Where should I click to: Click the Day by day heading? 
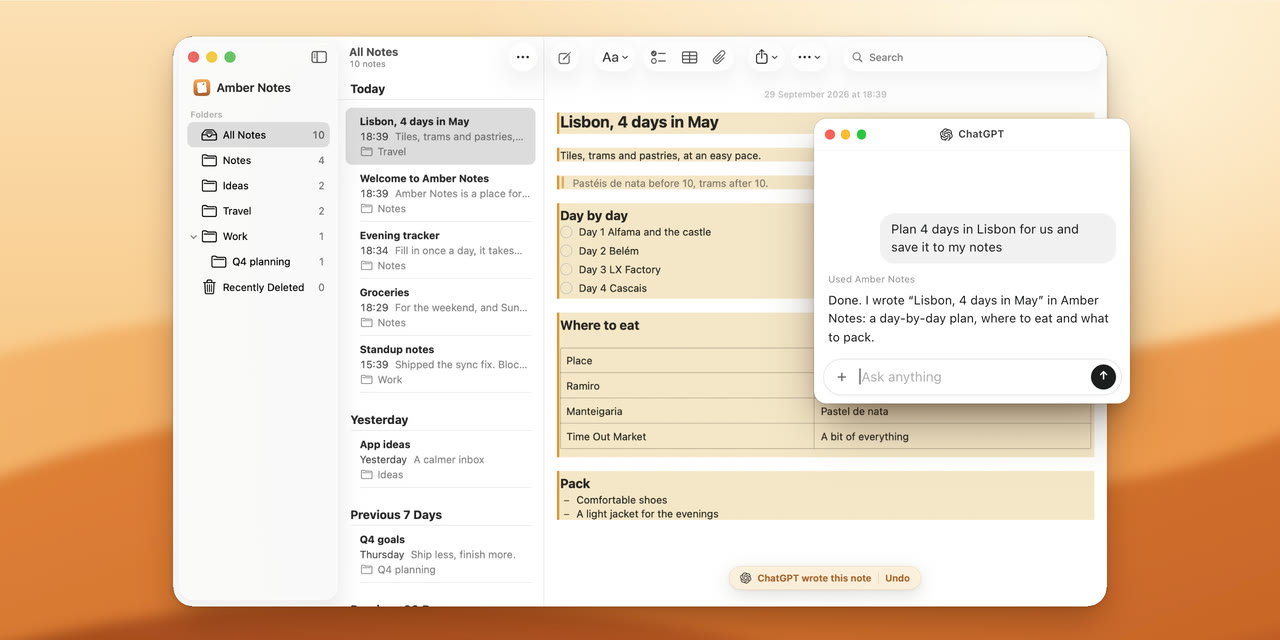point(594,215)
